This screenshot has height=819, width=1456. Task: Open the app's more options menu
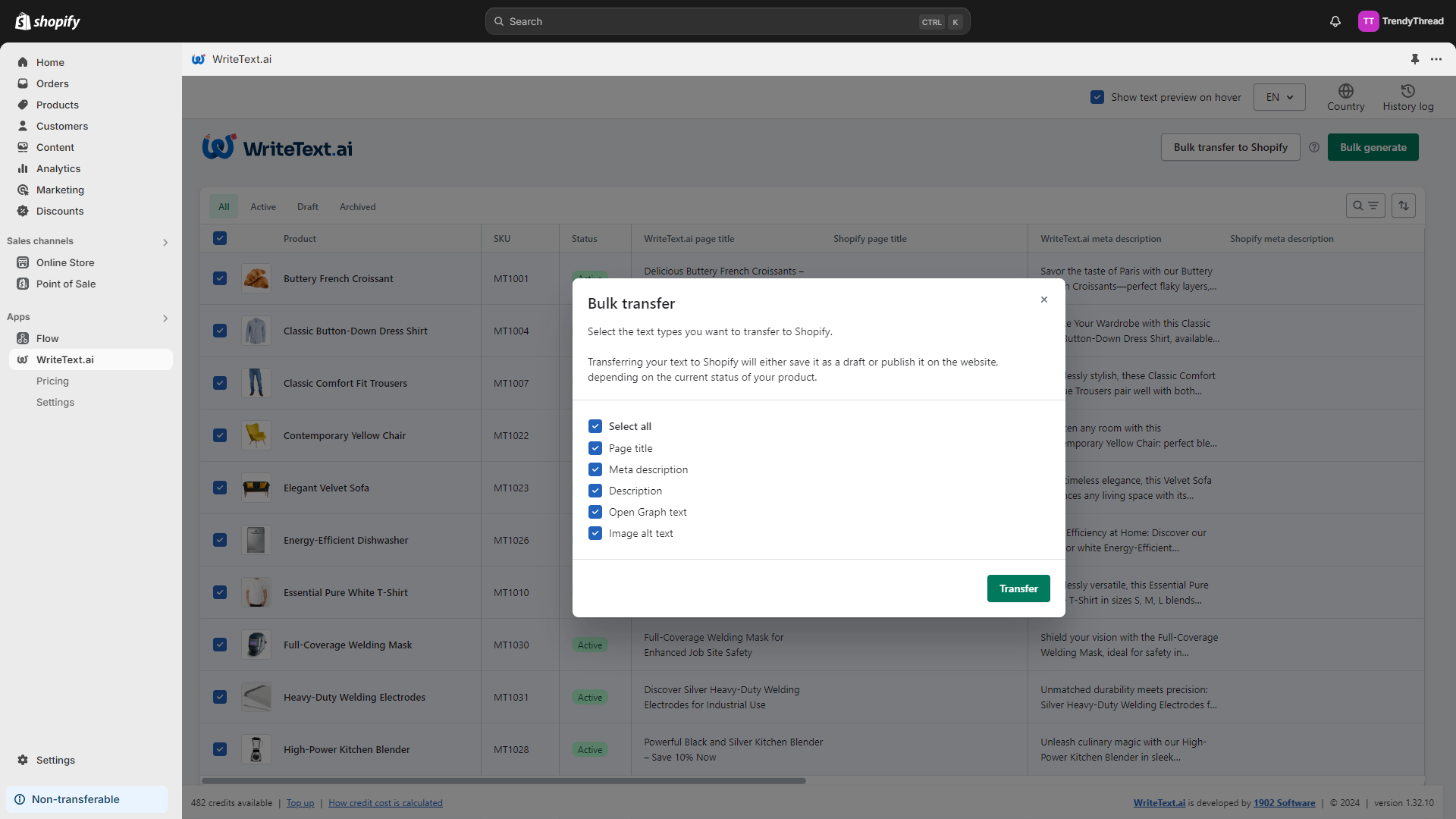[1436, 59]
